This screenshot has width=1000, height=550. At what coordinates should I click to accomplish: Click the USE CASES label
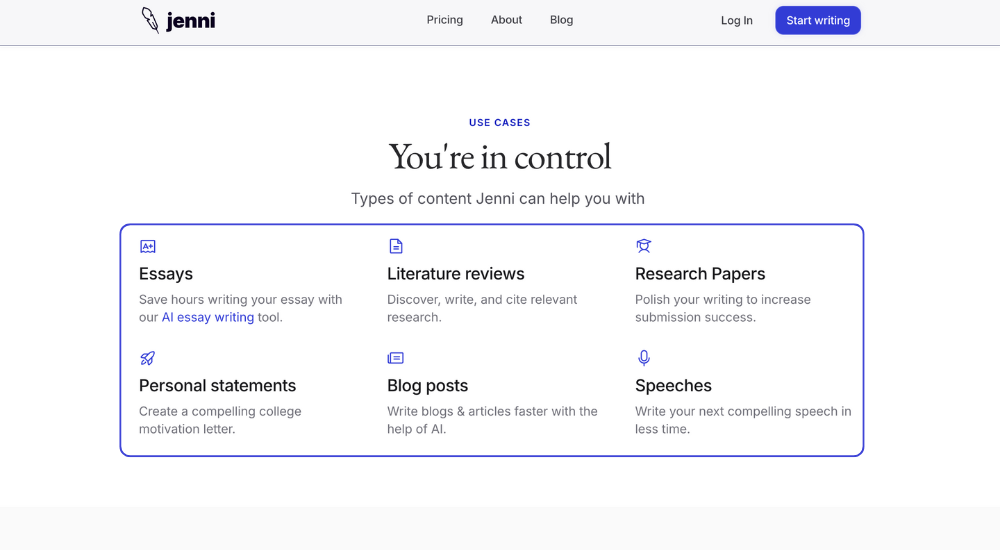499,123
